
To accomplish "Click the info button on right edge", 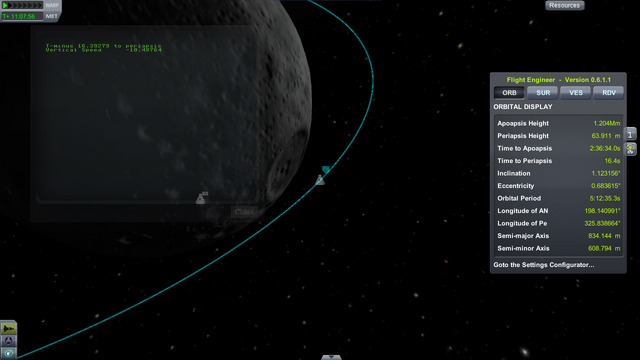I will [x=631, y=133].
